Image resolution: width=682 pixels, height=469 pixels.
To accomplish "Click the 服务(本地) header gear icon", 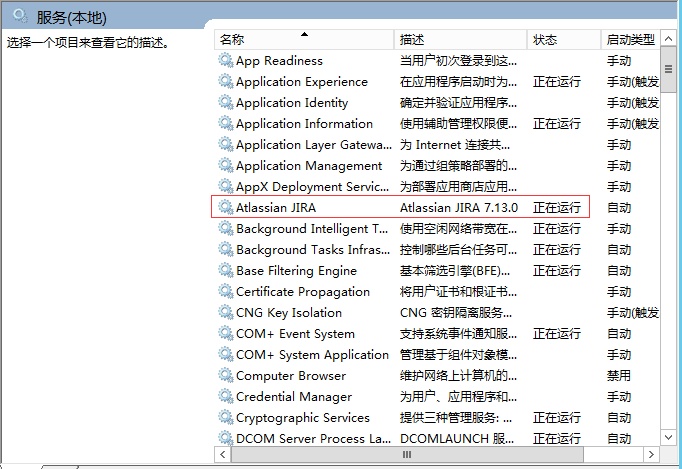I will pos(20,16).
